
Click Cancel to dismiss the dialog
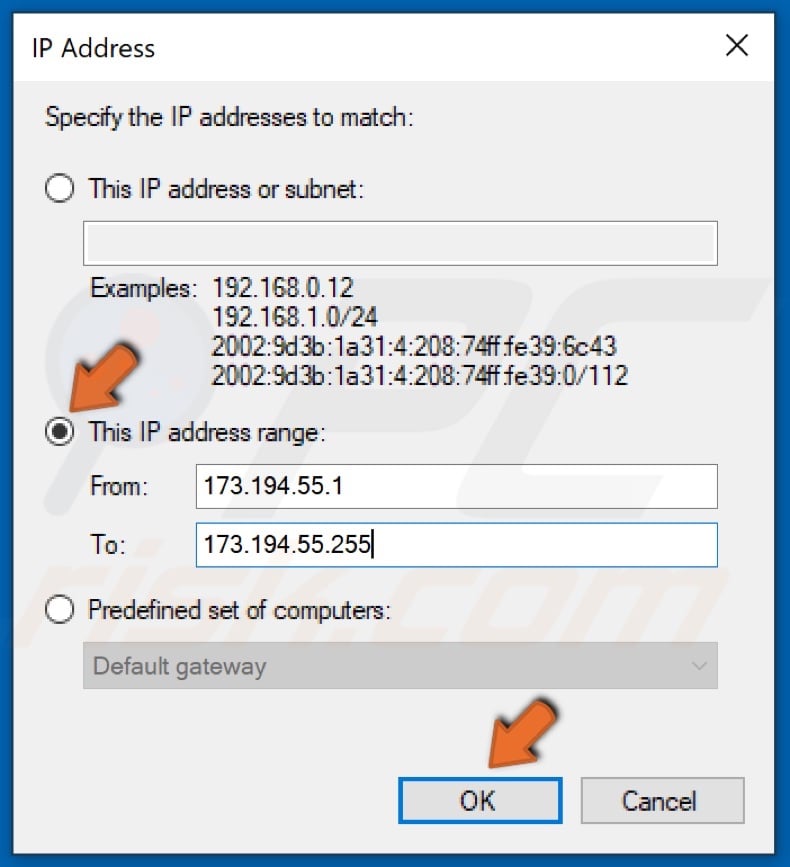(x=661, y=800)
